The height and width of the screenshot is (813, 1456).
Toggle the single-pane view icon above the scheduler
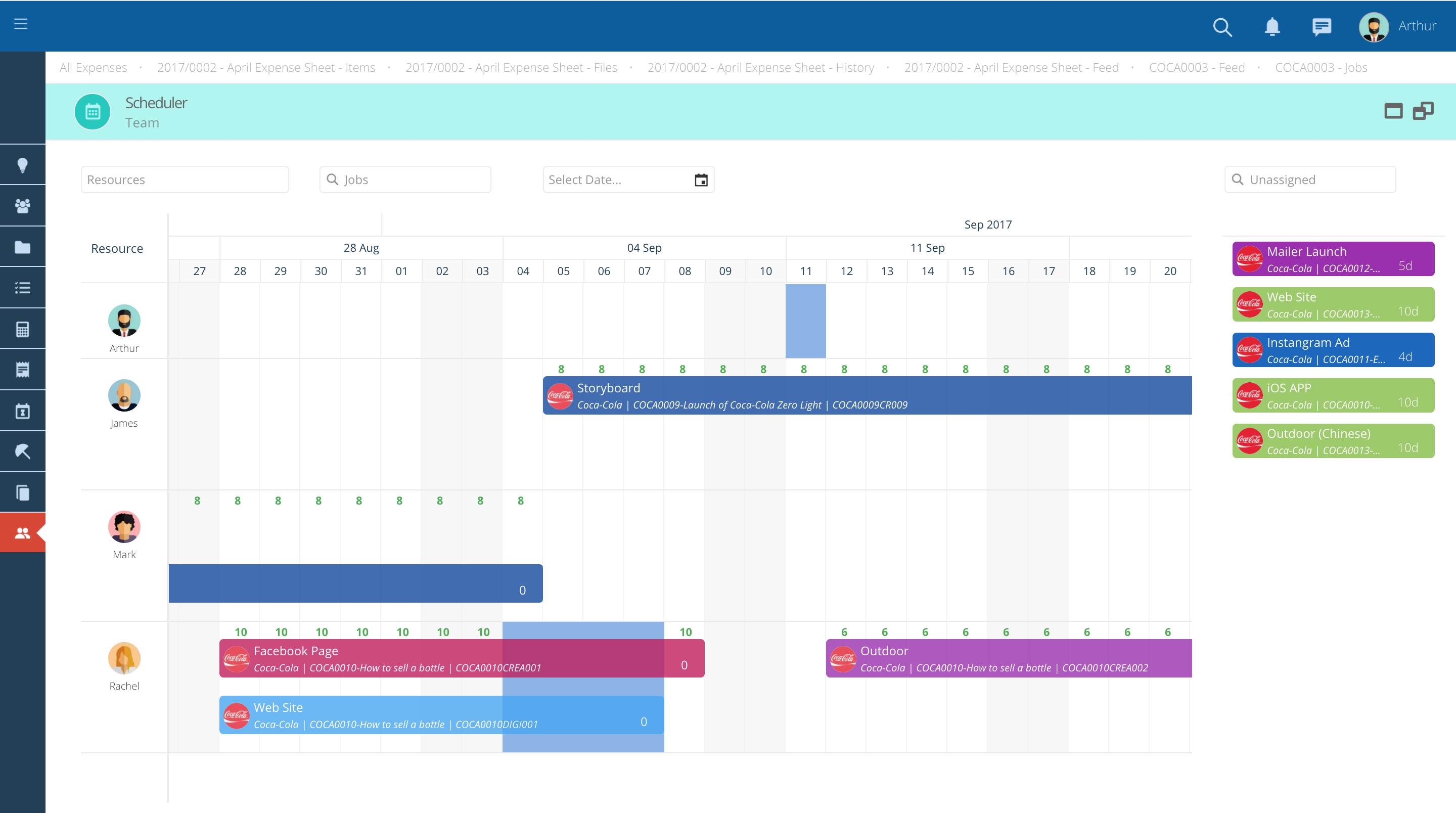point(1393,111)
